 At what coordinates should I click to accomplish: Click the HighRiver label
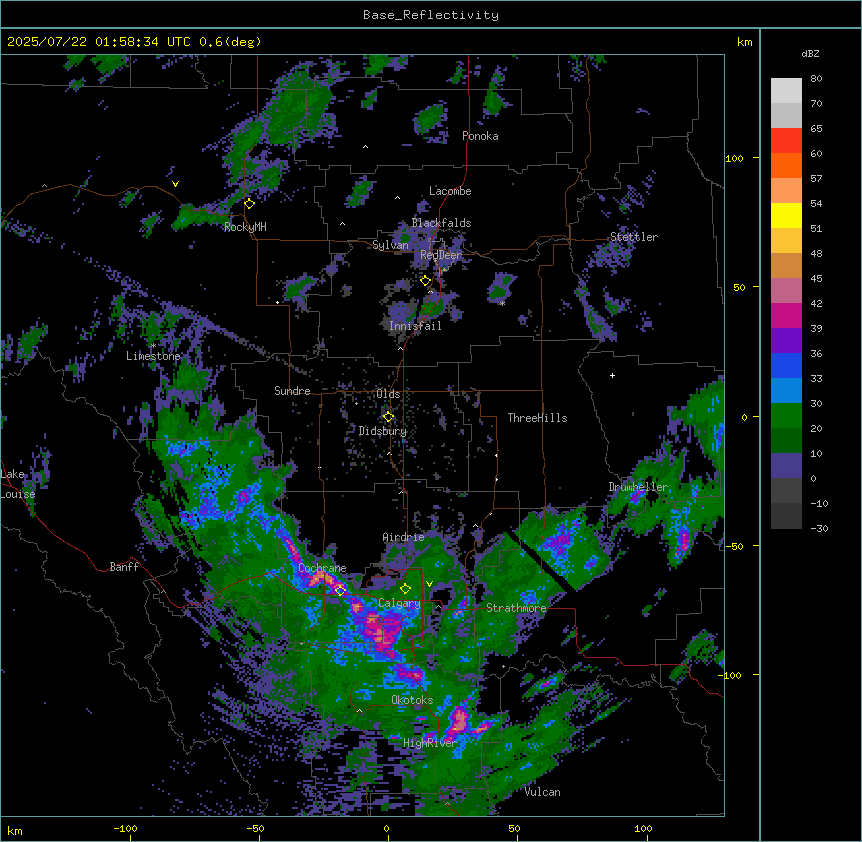point(430,743)
